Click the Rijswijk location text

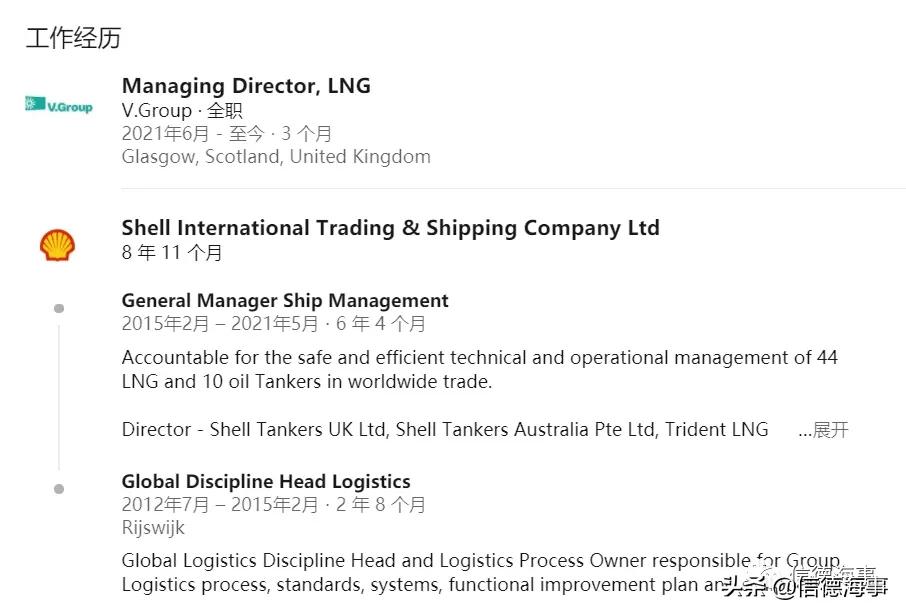[153, 527]
